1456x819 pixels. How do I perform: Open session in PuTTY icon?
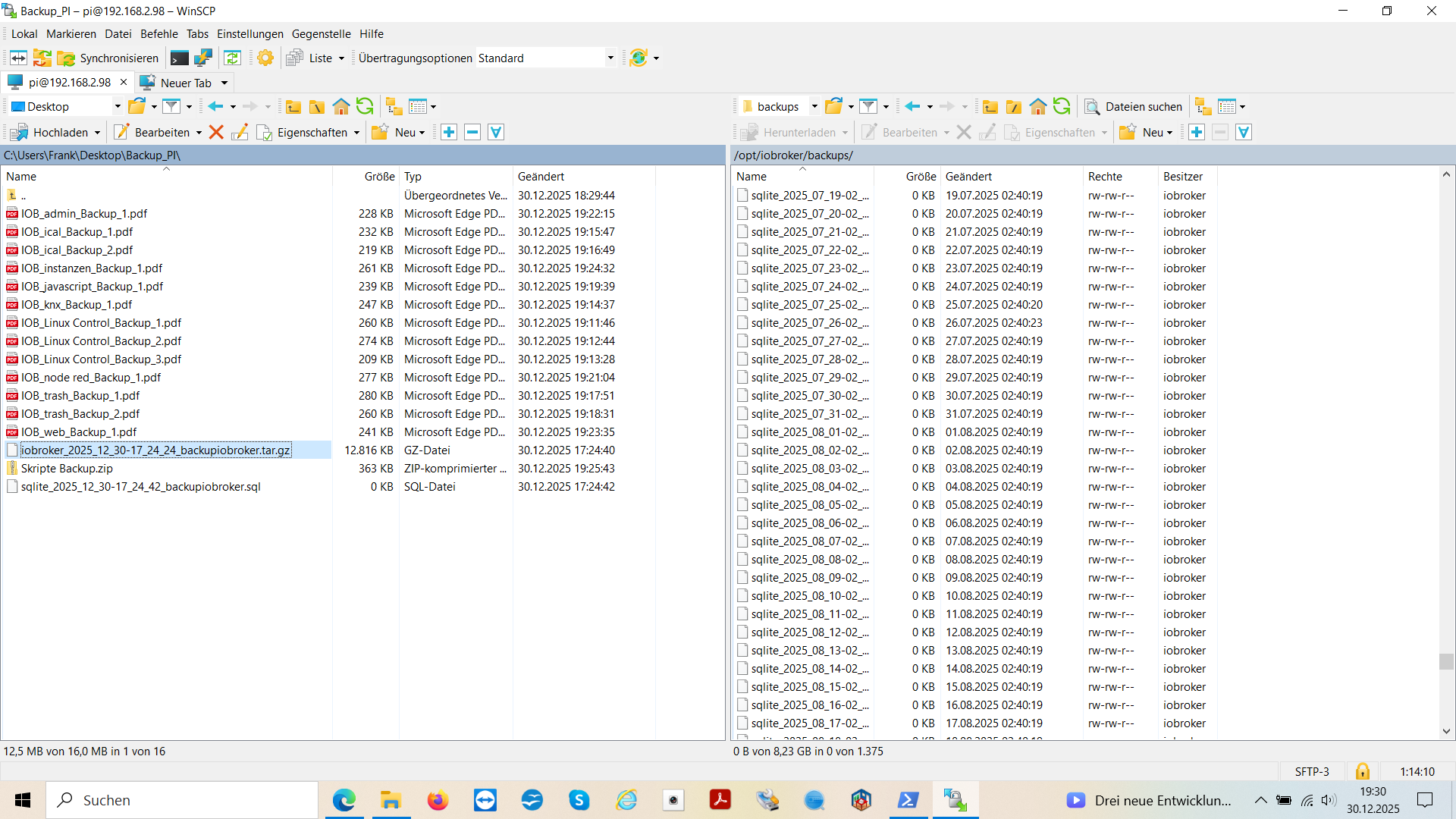tap(203, 58)
